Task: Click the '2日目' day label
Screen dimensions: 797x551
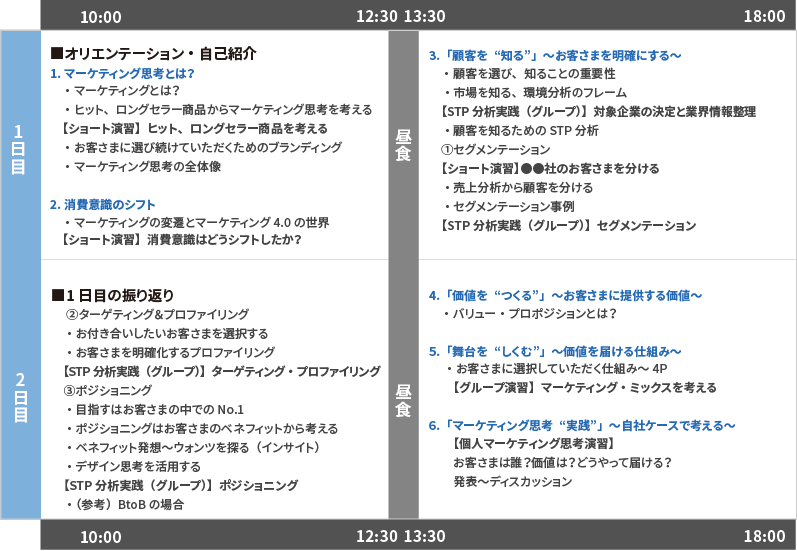Action: (20, 397)
